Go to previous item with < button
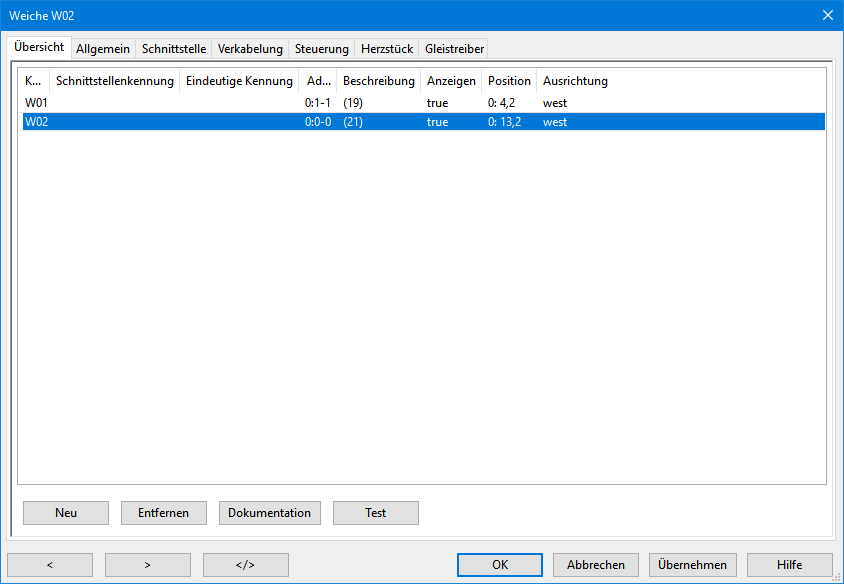This screenshot has width=844, height=584. 50,565
